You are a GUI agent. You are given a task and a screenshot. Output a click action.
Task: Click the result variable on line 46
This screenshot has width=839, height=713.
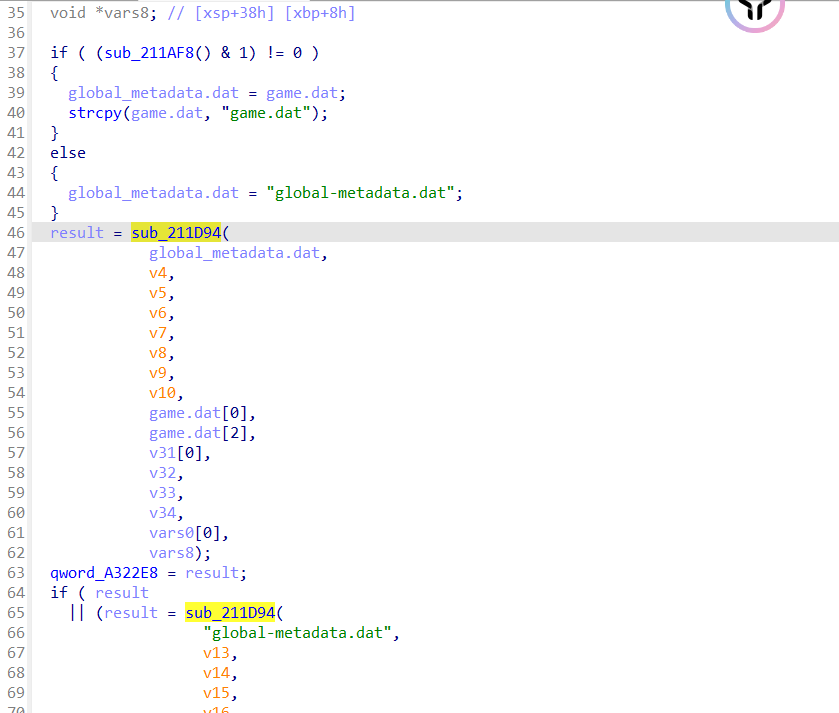pos(77,233)
